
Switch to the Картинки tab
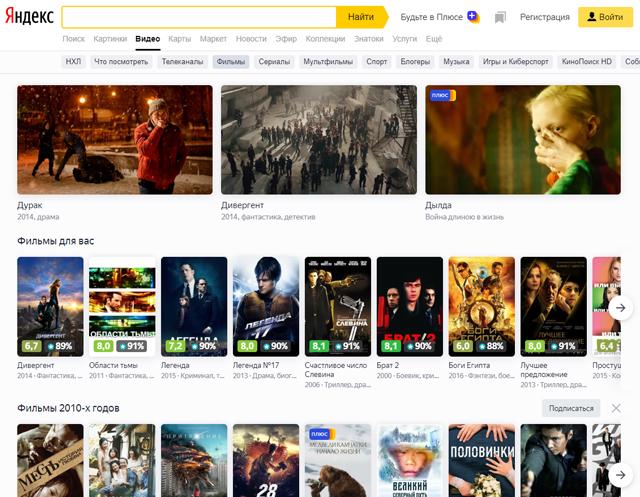(110, 39)
